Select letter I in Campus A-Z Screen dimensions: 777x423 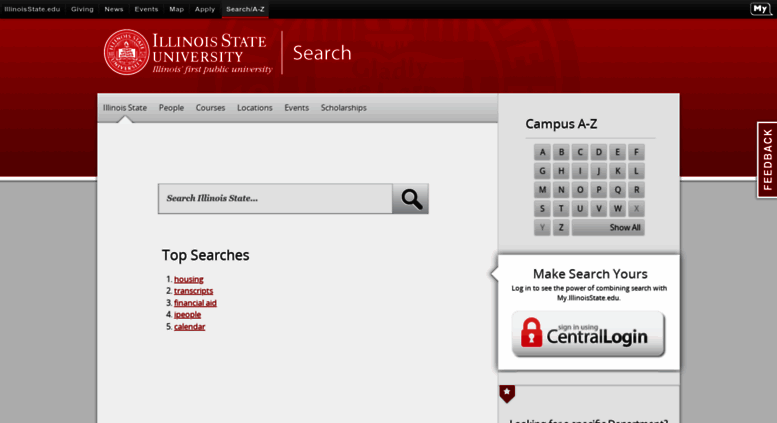pos(580,171)
